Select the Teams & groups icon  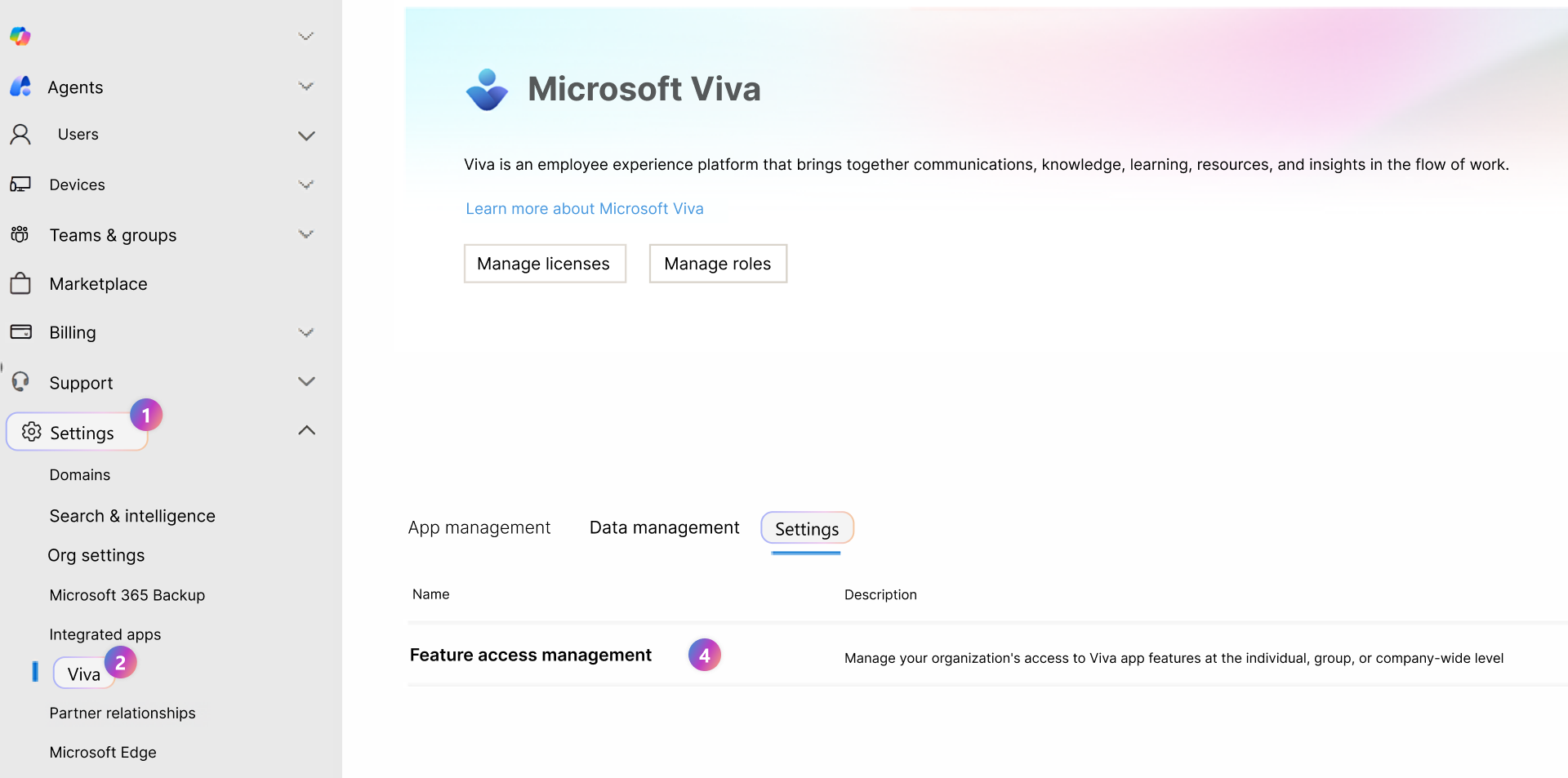20,234
